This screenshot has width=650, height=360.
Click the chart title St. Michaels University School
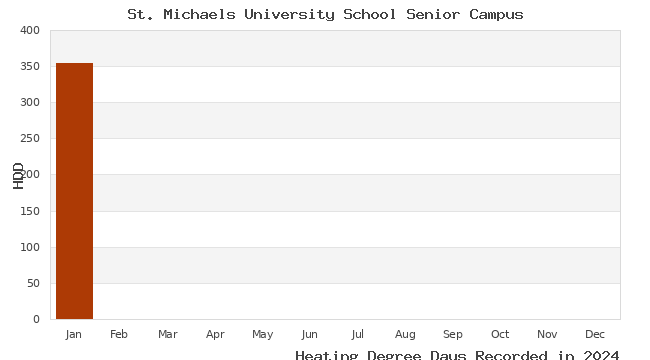click(x=325, y=15)
